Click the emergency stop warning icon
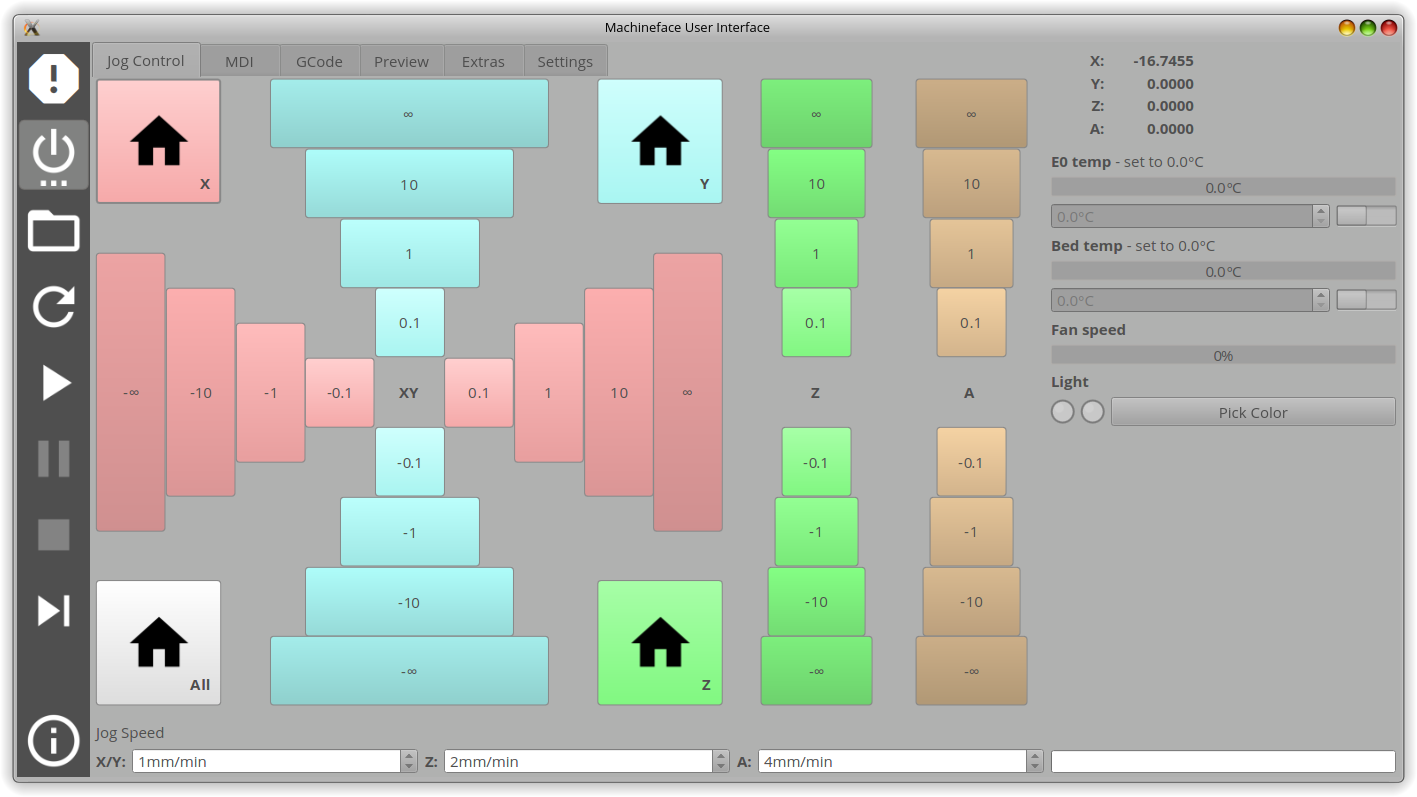 [x=54, y=78]
